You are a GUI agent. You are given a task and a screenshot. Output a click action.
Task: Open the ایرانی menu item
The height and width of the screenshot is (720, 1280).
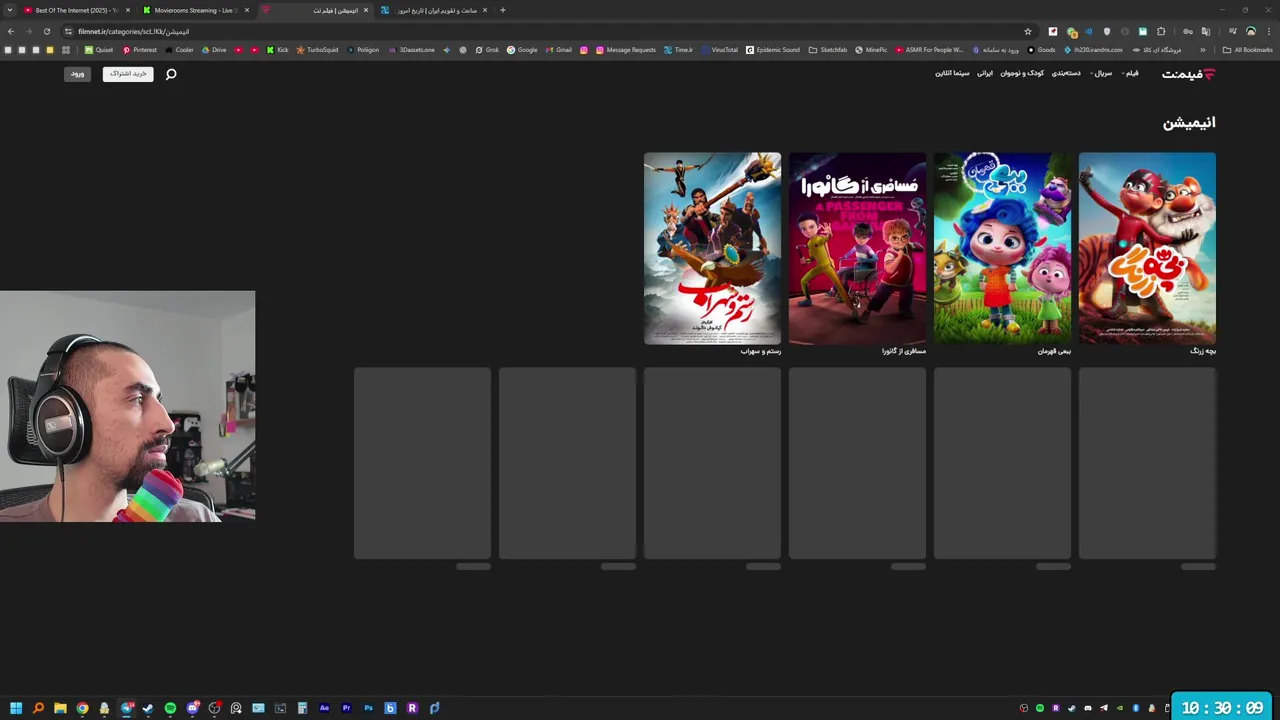985,73
